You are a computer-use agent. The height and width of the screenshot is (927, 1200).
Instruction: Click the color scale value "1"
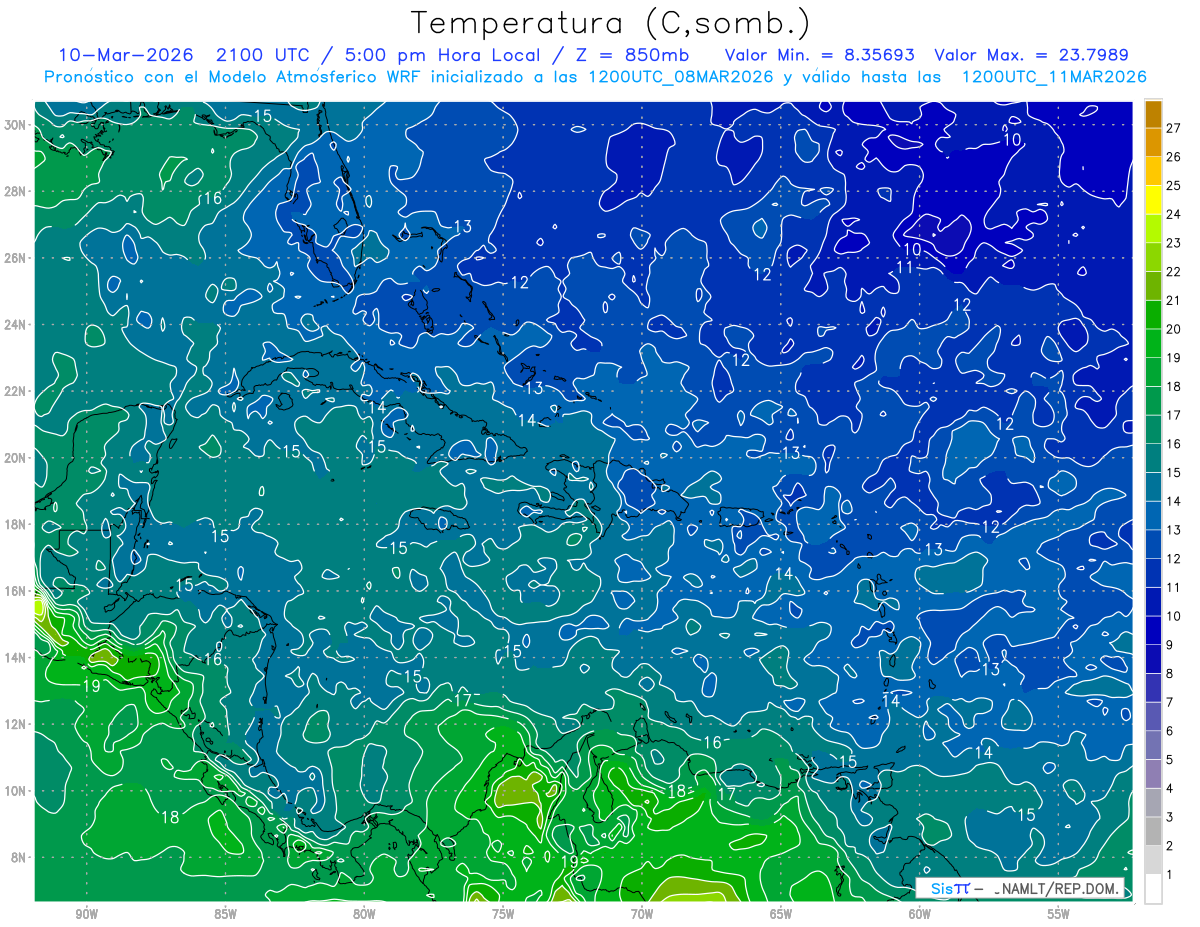1170,875
